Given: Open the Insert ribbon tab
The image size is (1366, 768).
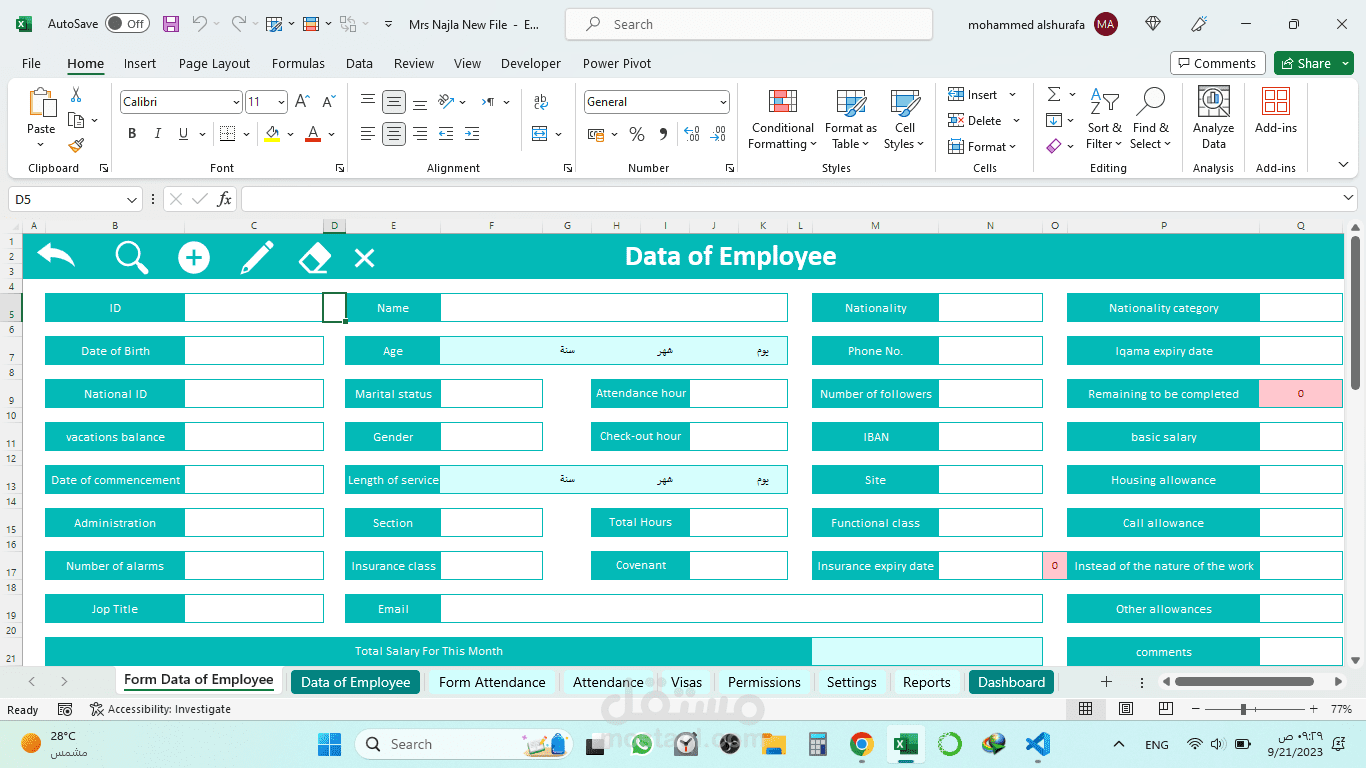Looking at the screenshot, I should coord(140,63).
